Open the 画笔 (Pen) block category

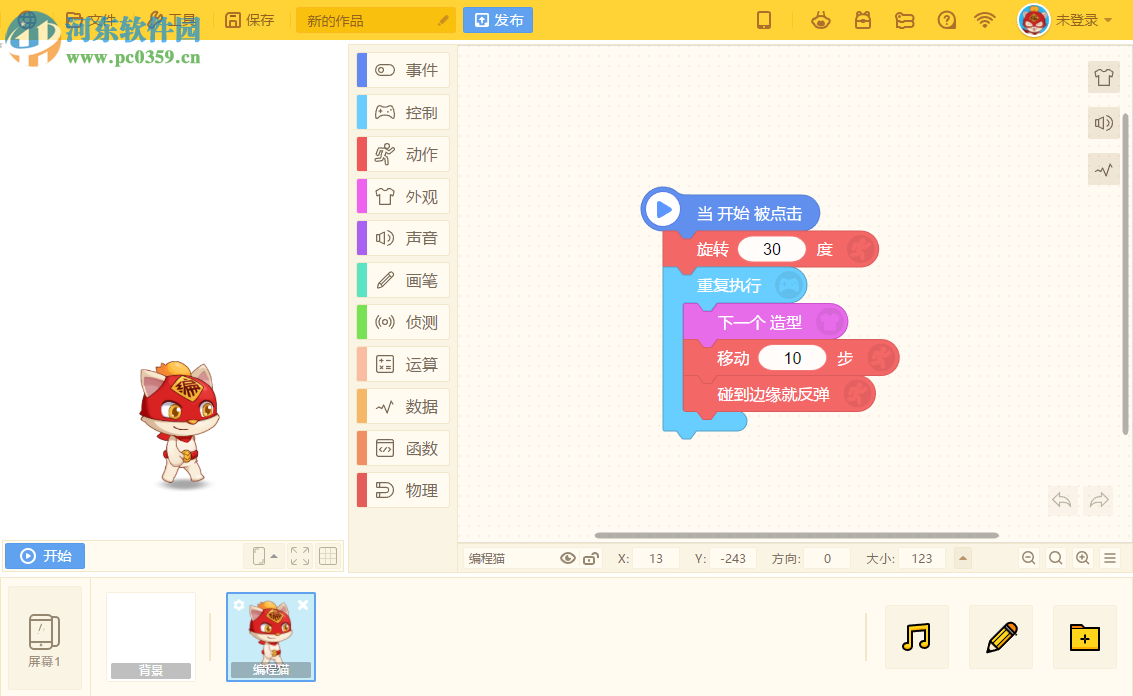(x=400, y=280)
